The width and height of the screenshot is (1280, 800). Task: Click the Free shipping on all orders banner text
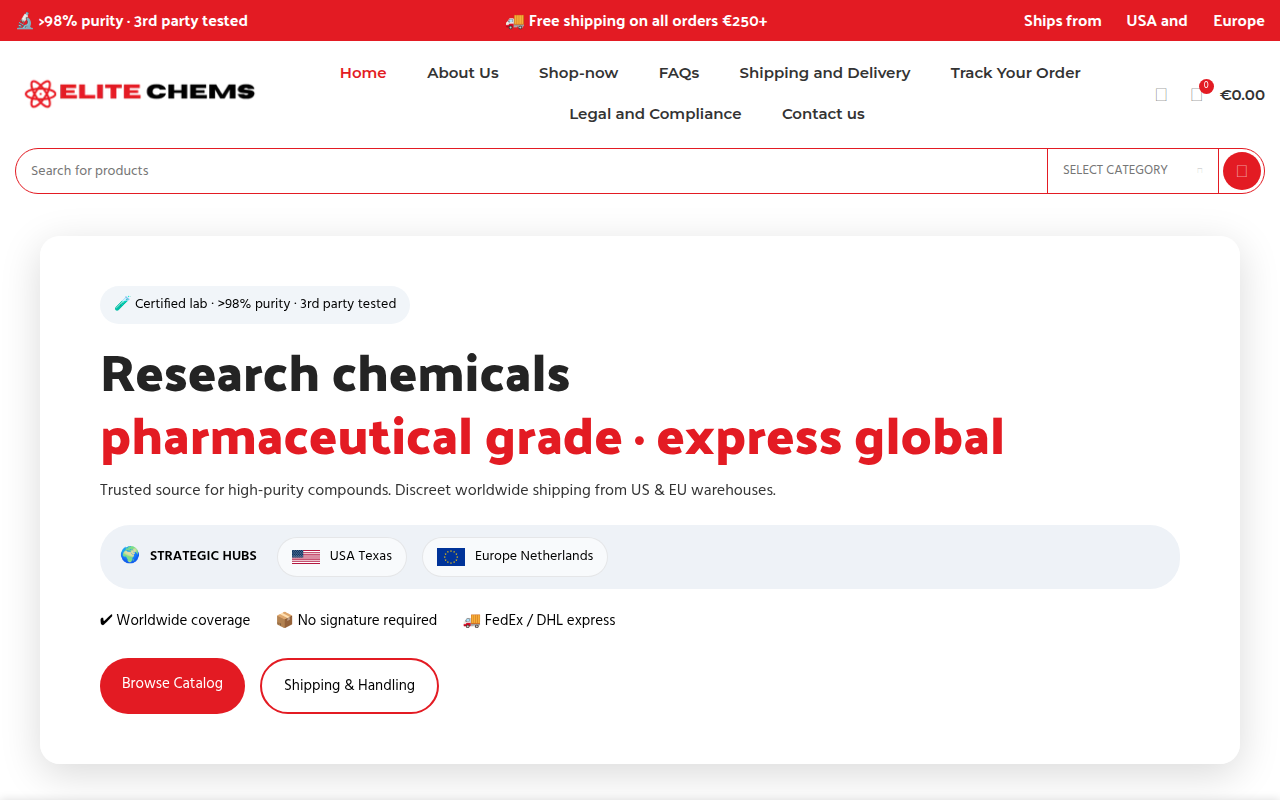(648, 21)
